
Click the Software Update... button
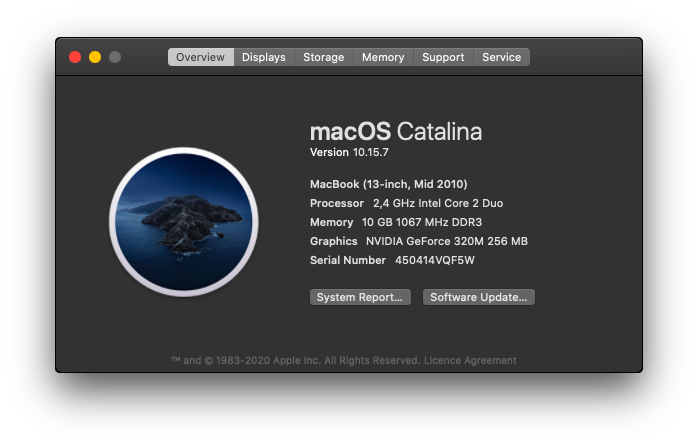click(479, 297)
